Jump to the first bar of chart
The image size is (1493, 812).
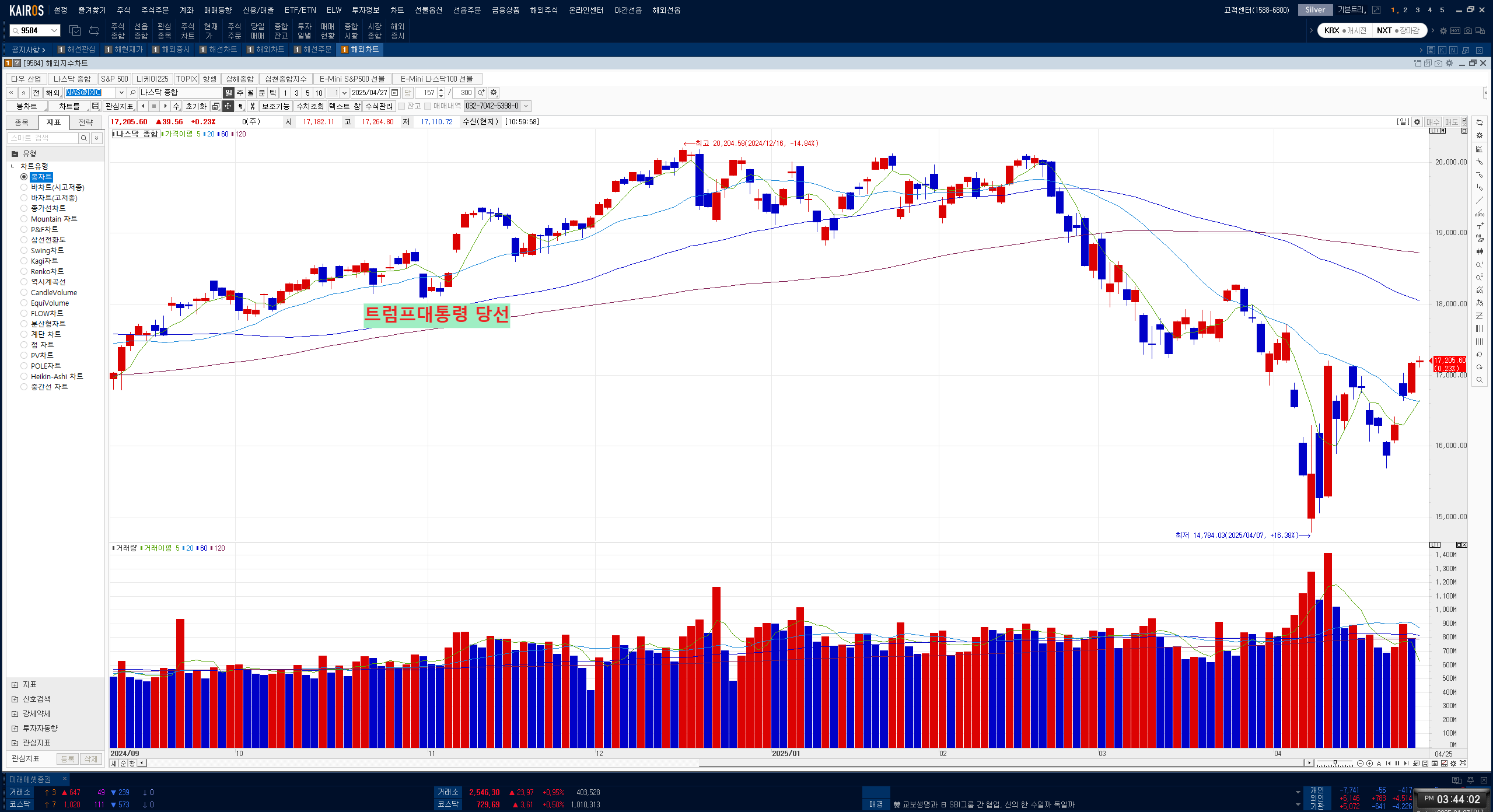1388,763
